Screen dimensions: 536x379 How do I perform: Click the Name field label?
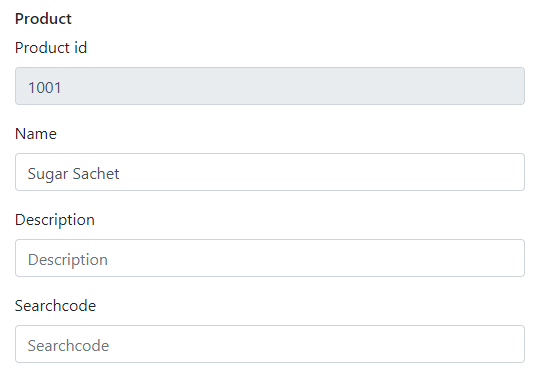click(x=36, y=134)
